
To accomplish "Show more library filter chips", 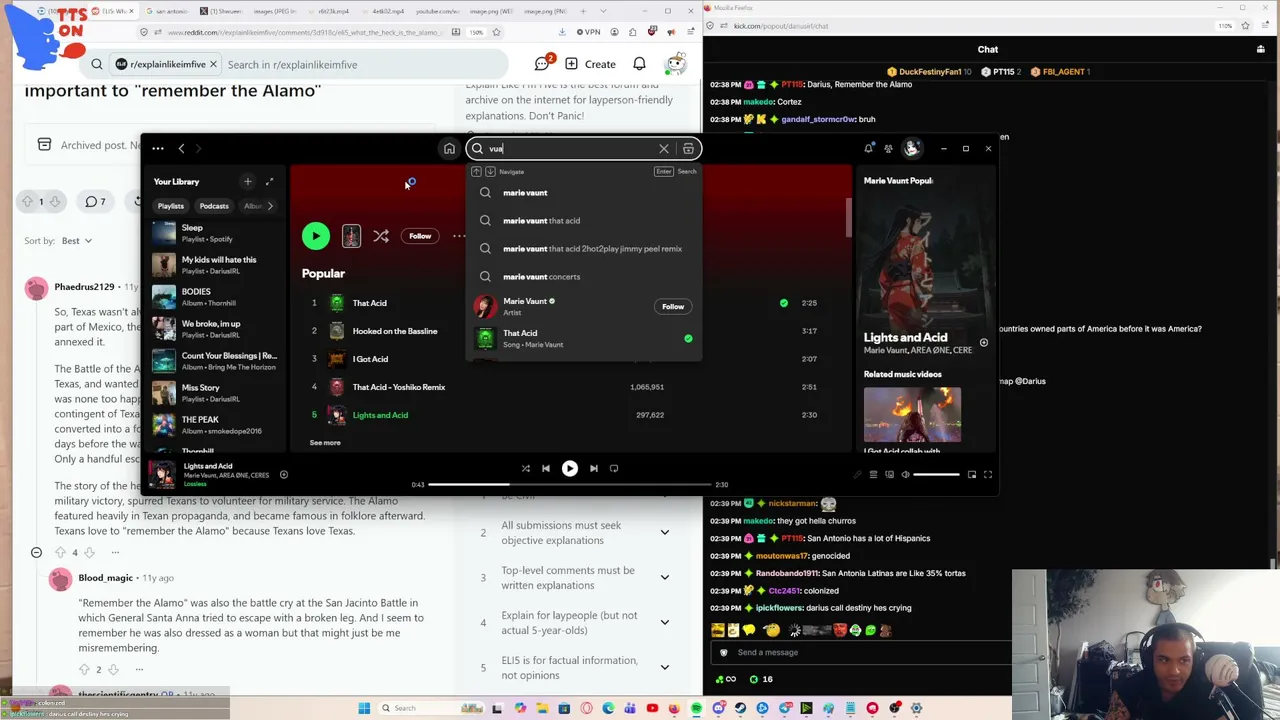I will [x=270, y=206].
